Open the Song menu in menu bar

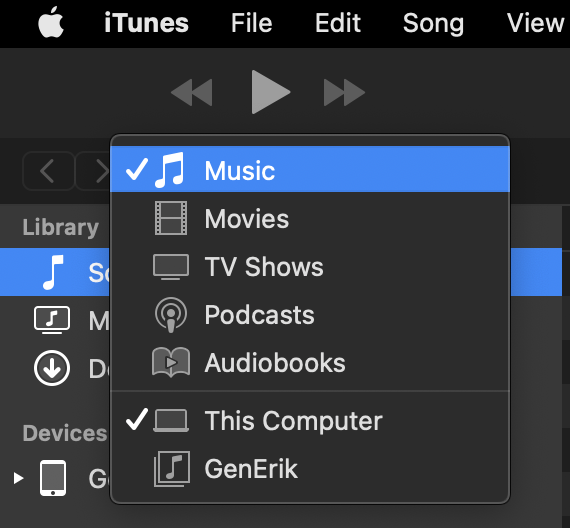click(x=433, y=23)
